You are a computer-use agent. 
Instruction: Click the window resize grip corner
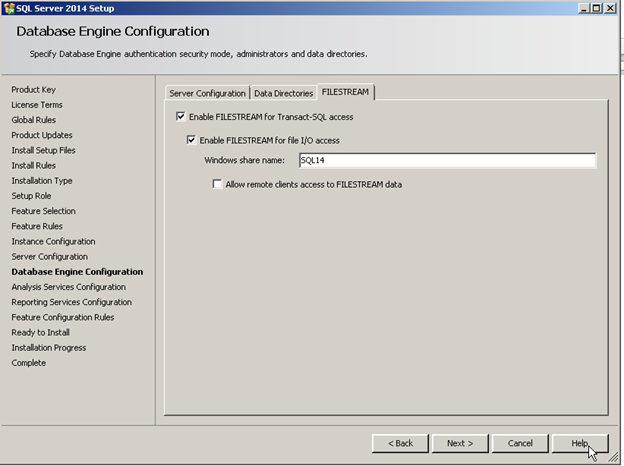614,457
